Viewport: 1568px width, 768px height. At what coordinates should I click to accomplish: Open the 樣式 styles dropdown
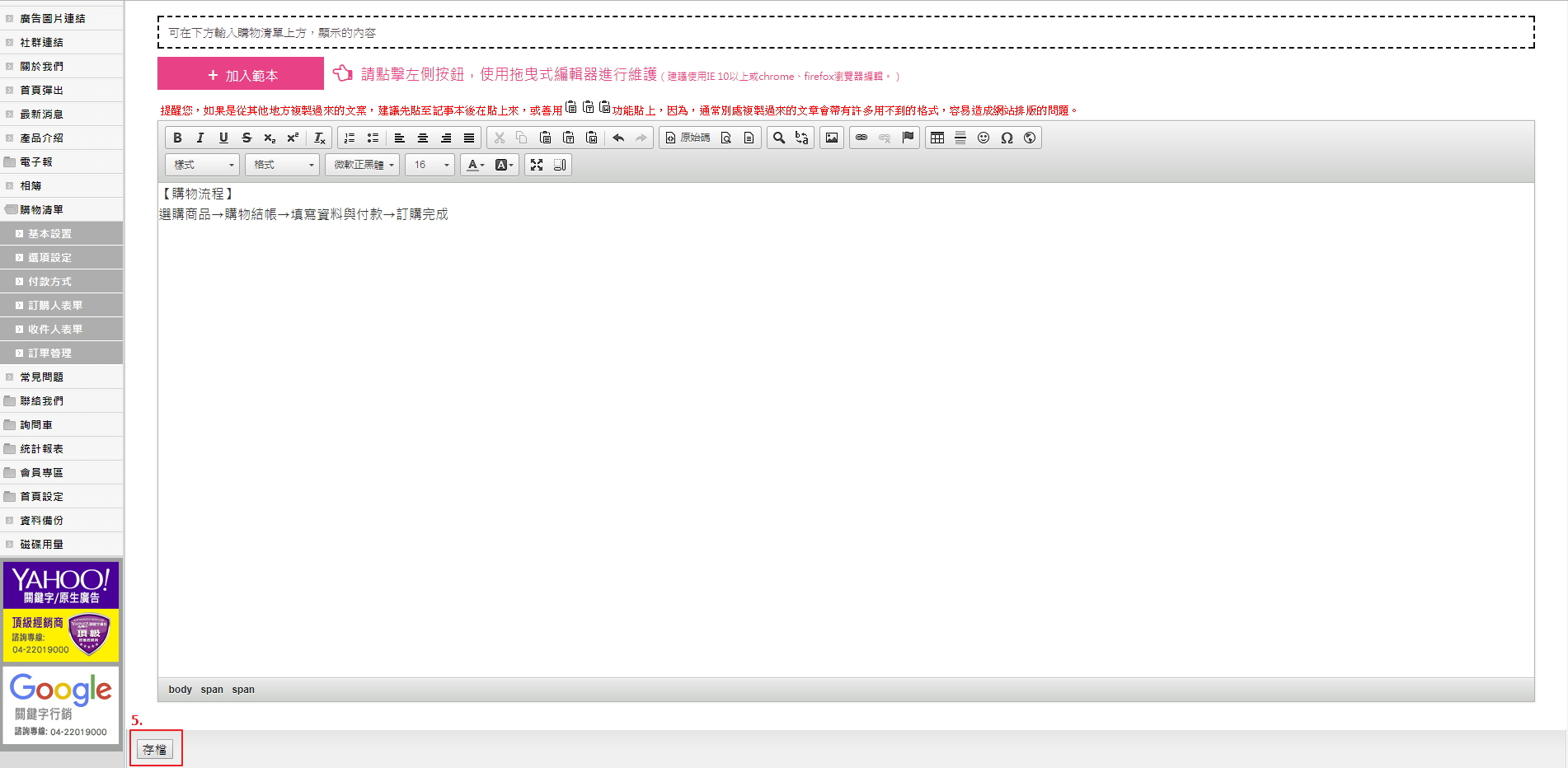pos(203,165)
